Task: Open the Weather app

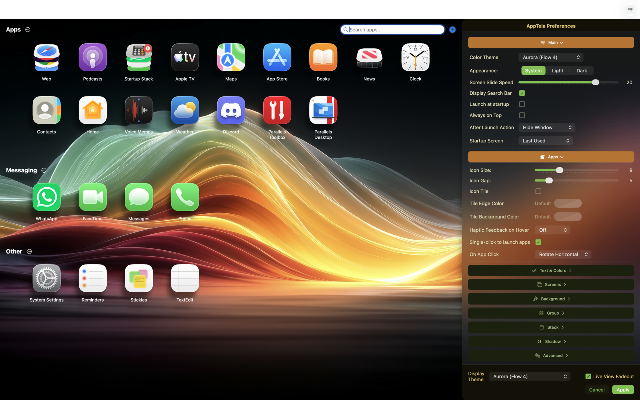Action: tap(185, 109)
